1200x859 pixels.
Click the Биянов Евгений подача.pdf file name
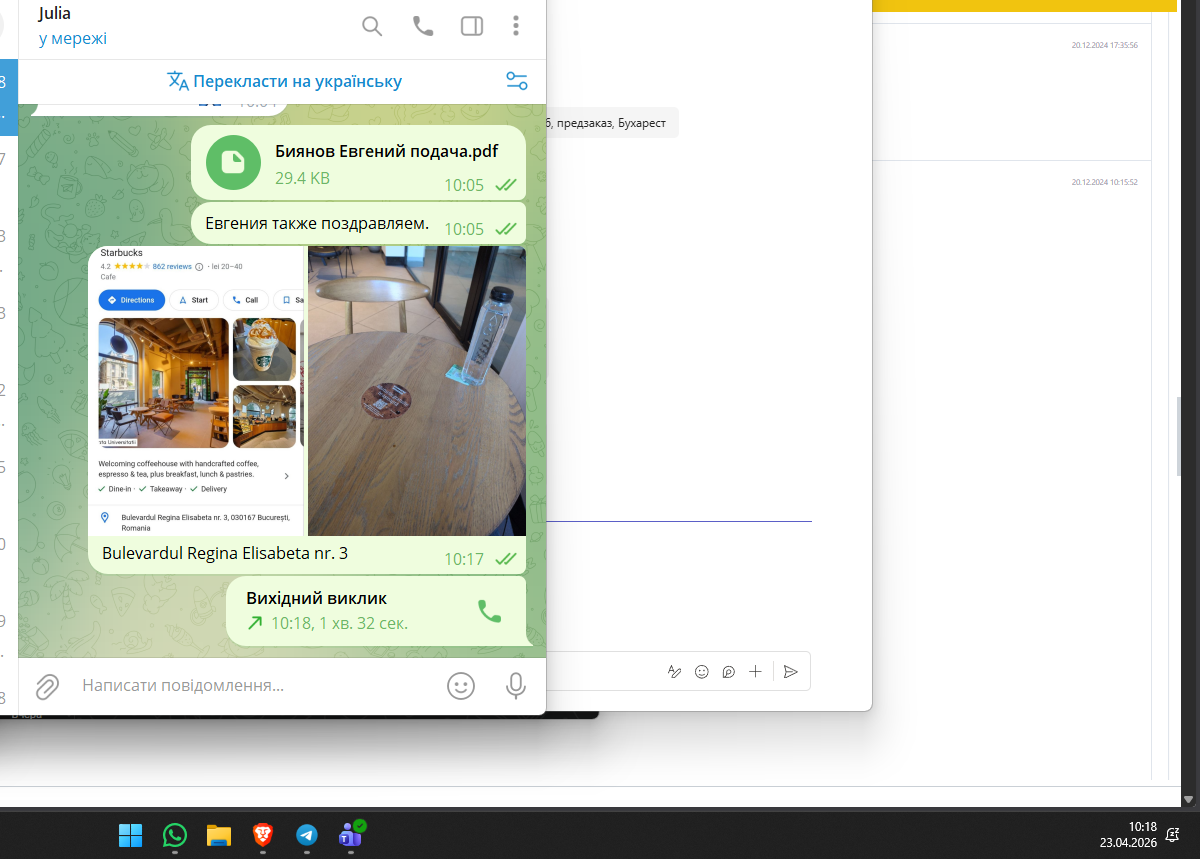click(386, 152)
